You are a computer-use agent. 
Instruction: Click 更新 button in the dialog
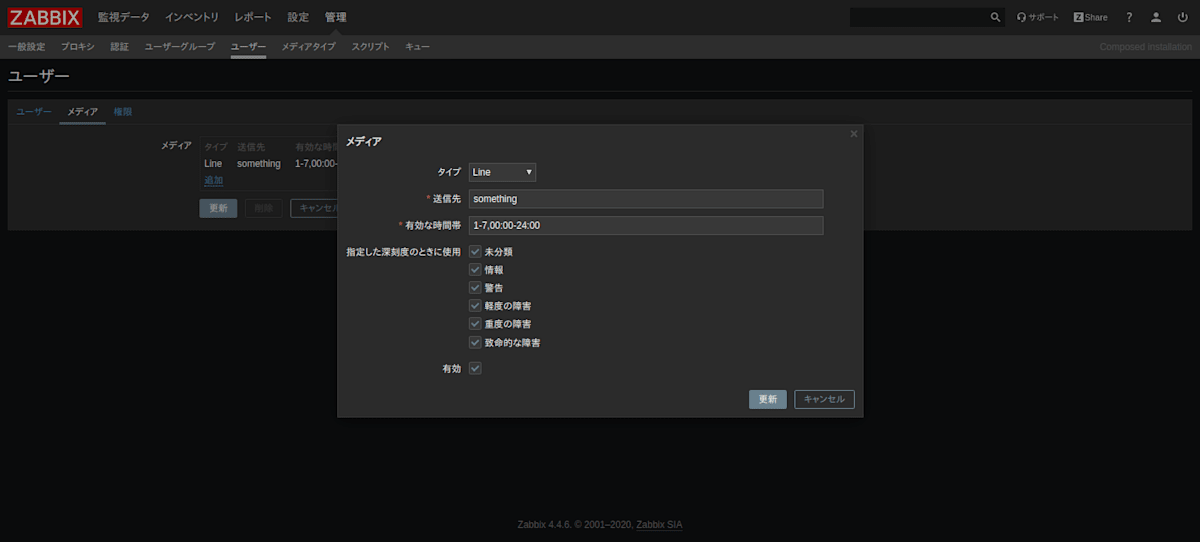[768, 399]
